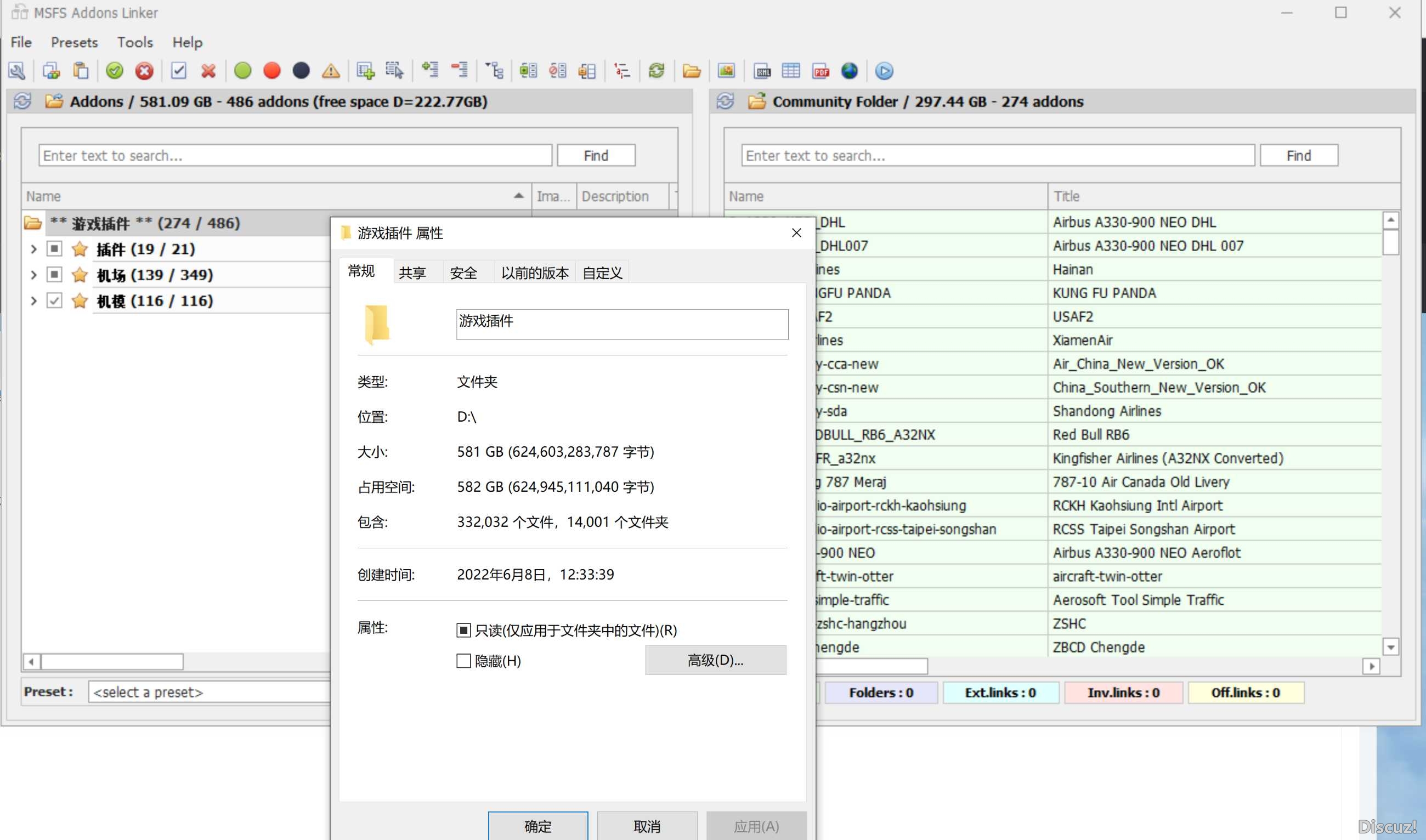
Task: Click the Addons horizontal scroll-left arrow
Action: 32,661
